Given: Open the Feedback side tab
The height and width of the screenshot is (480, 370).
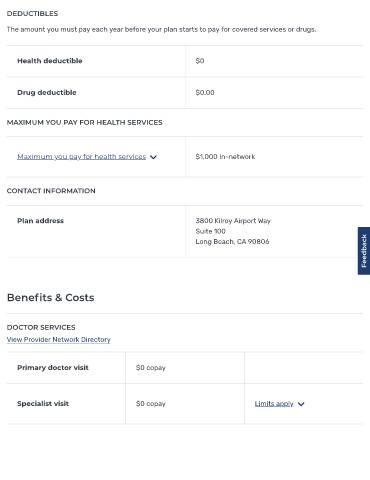Looking at the screenshot, I should click(364, 251).
